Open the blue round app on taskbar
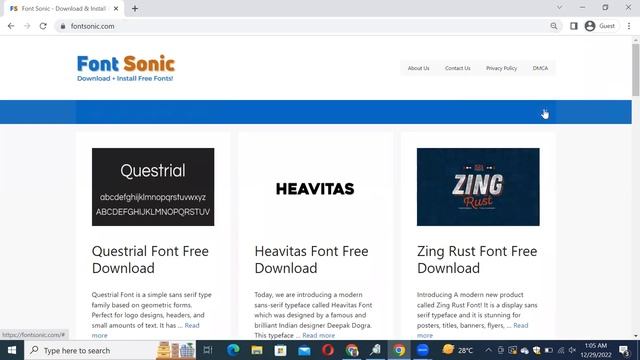This screenshot has width=640, height=360. tap(423, 350)
